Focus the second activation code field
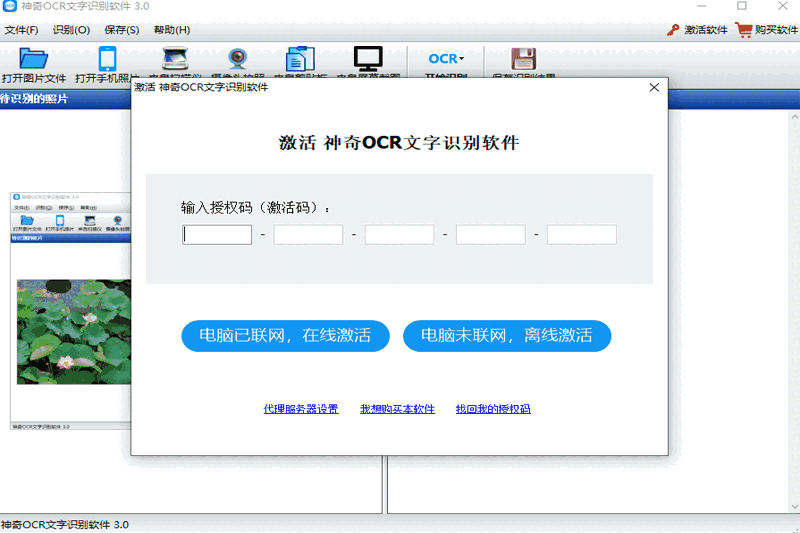Viewport: 800px width, 533px height. 308,235
